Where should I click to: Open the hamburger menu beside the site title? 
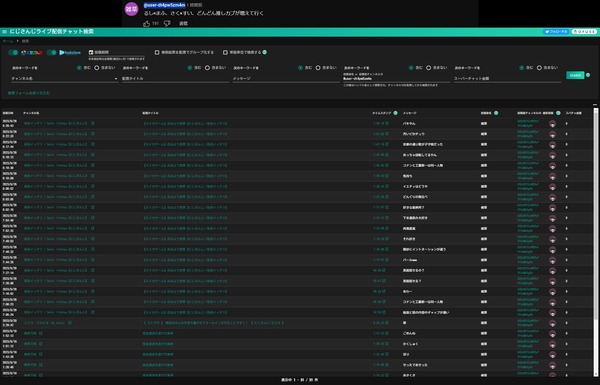(x=4, y=31)
